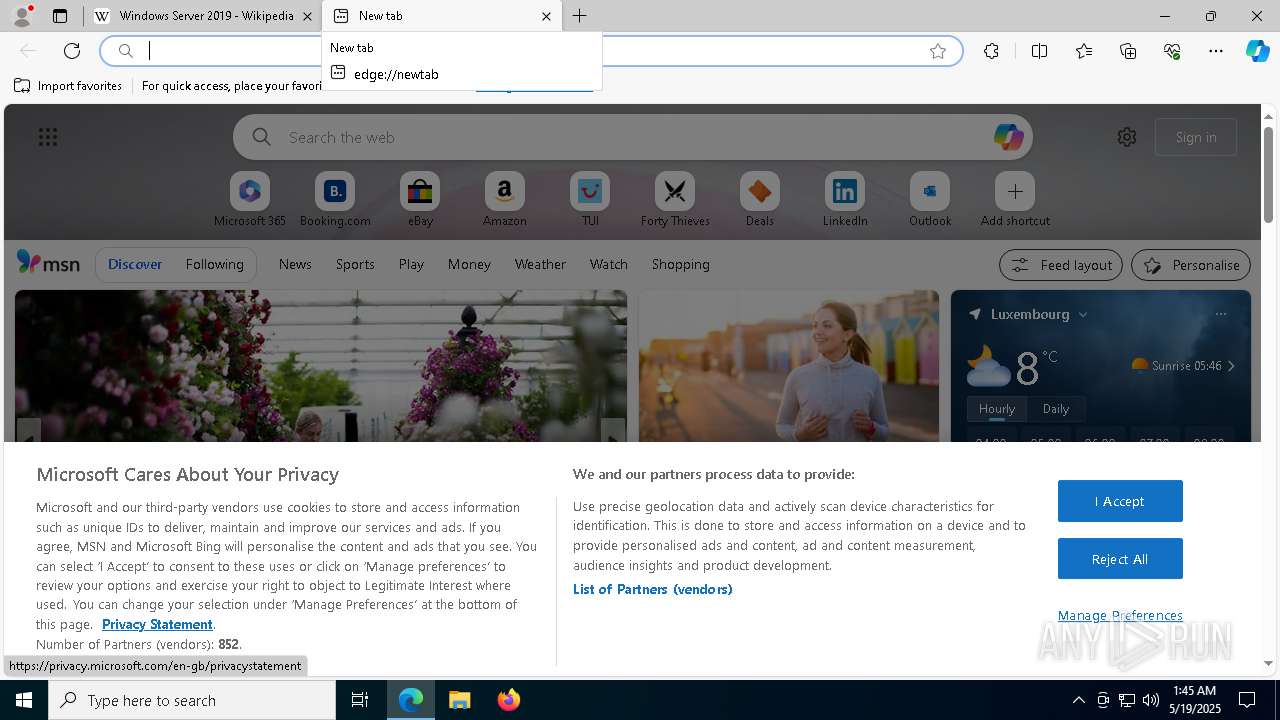
Task: Open a new tab with plus button
Action: click(x=580, y=16)
